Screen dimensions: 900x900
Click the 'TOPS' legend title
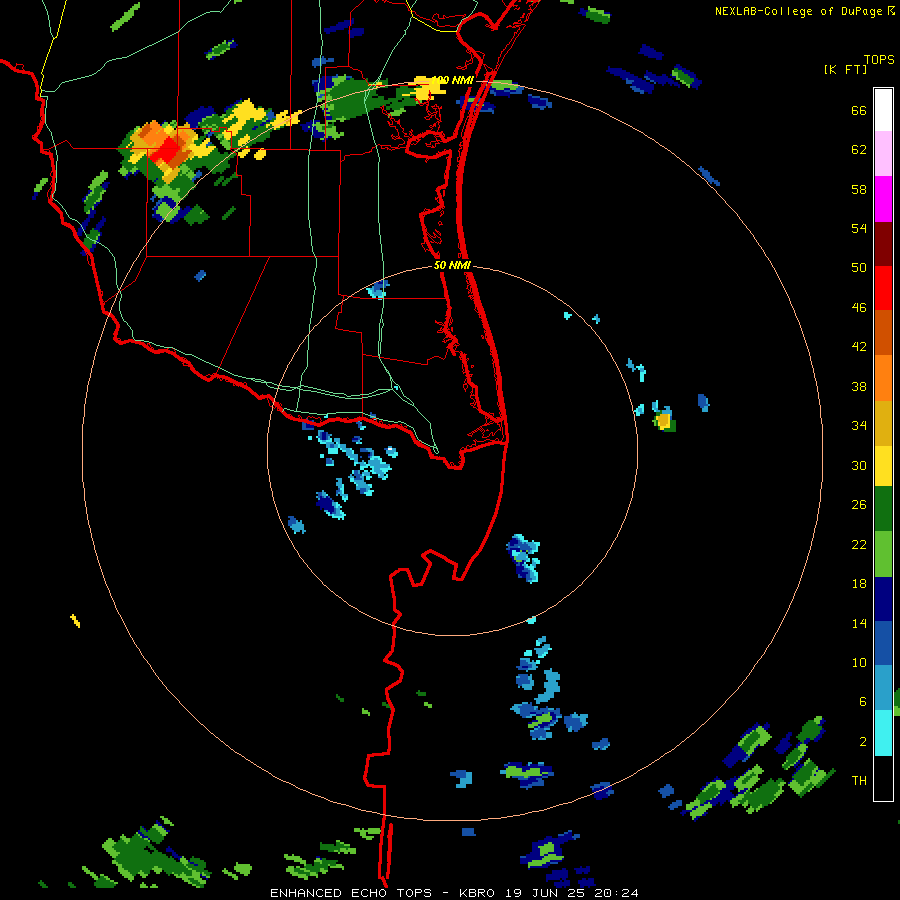pyautogui.click(x=879, y=60)
